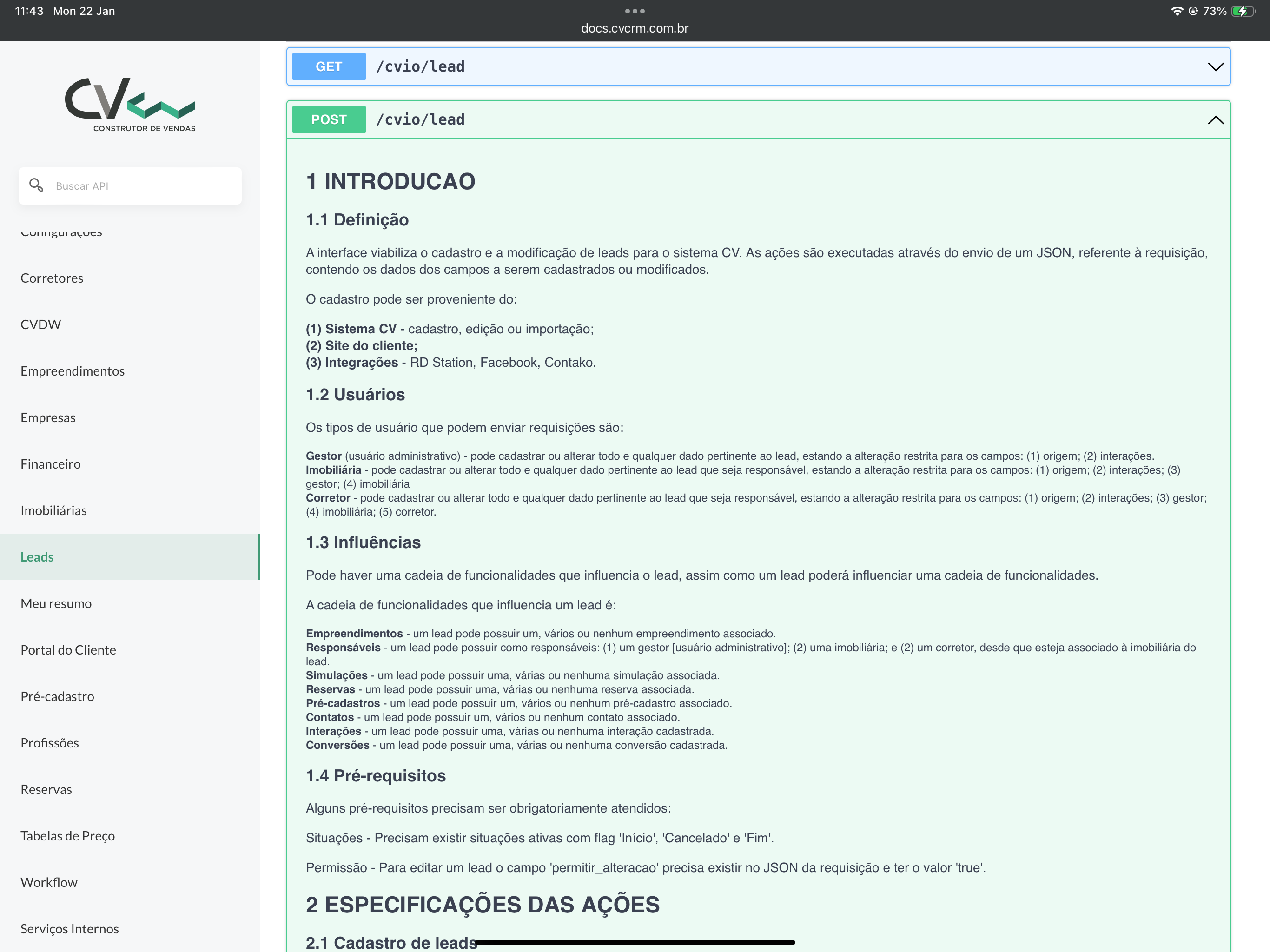This screenshot has width=1270, height=952.
Task: Click the search magnifier icon
Action: click(36, 185)
